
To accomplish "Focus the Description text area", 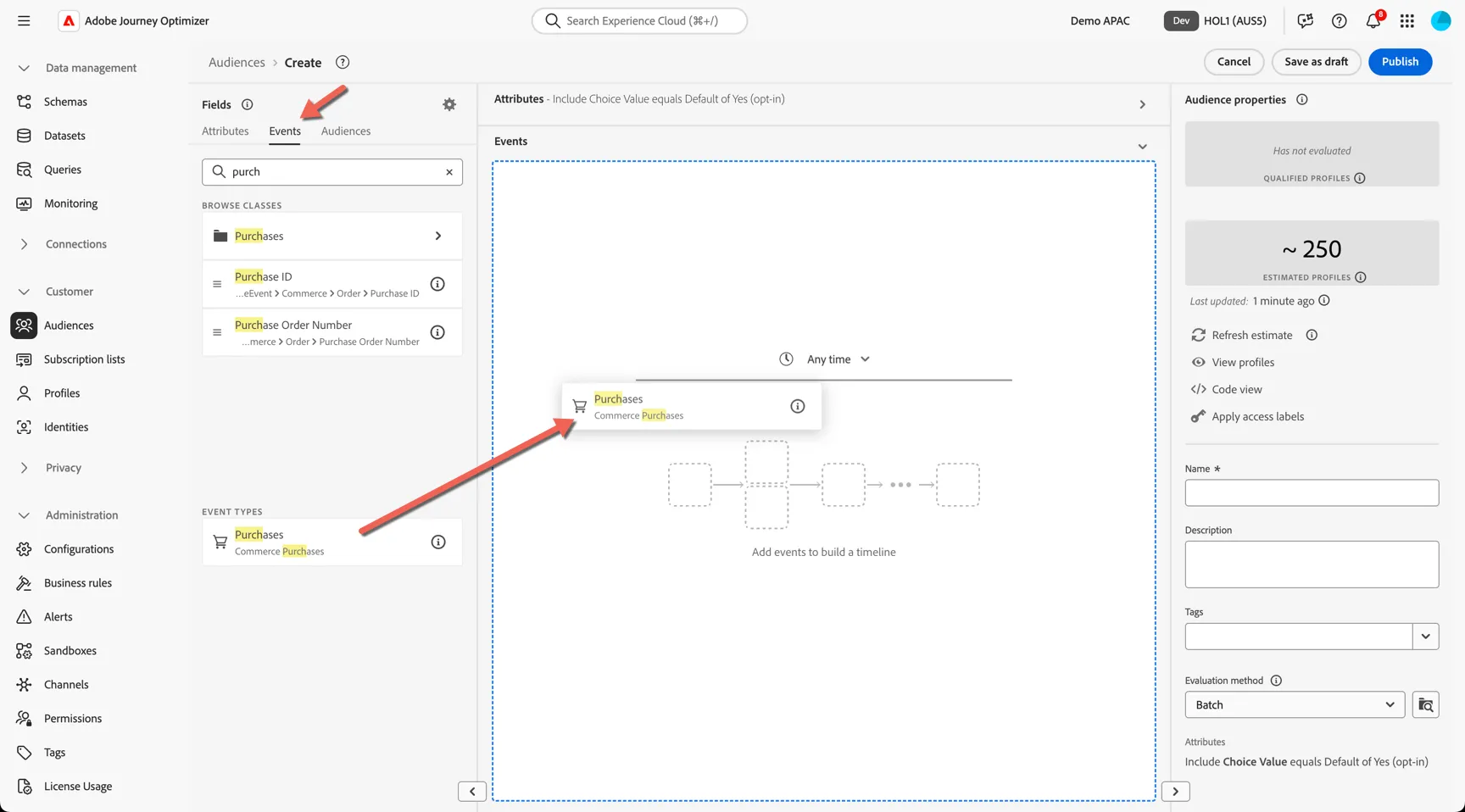I will click(1312, 565).
